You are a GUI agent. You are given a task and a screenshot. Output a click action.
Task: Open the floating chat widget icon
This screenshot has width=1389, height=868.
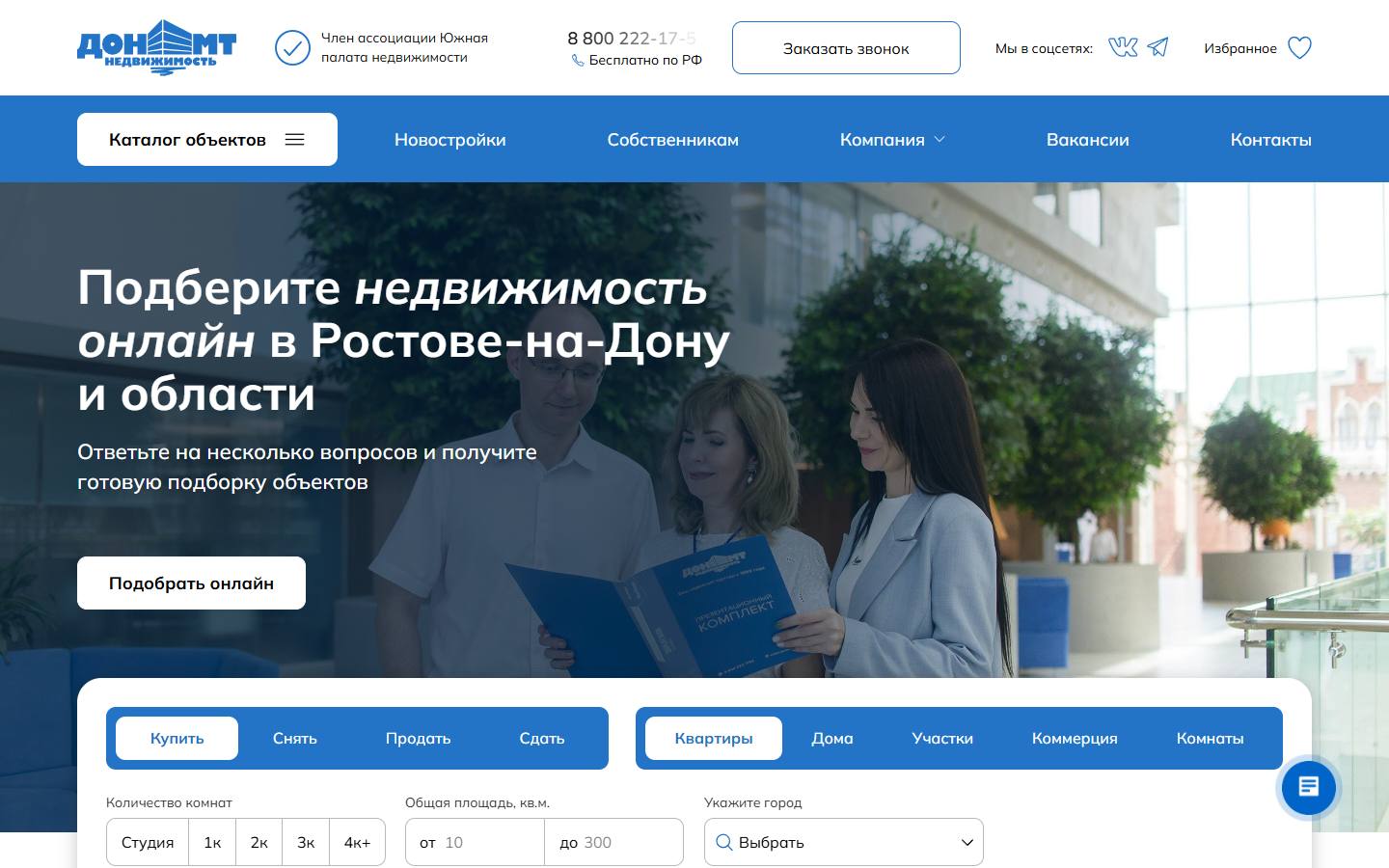point(1309,787)
